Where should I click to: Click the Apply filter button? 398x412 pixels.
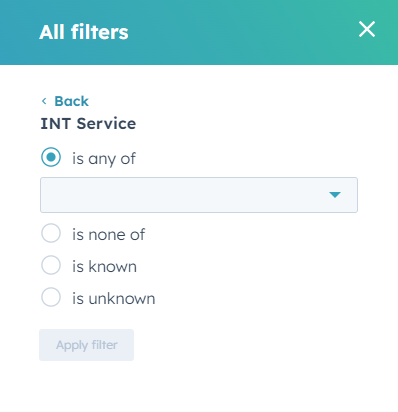click(x=87, y=345)
